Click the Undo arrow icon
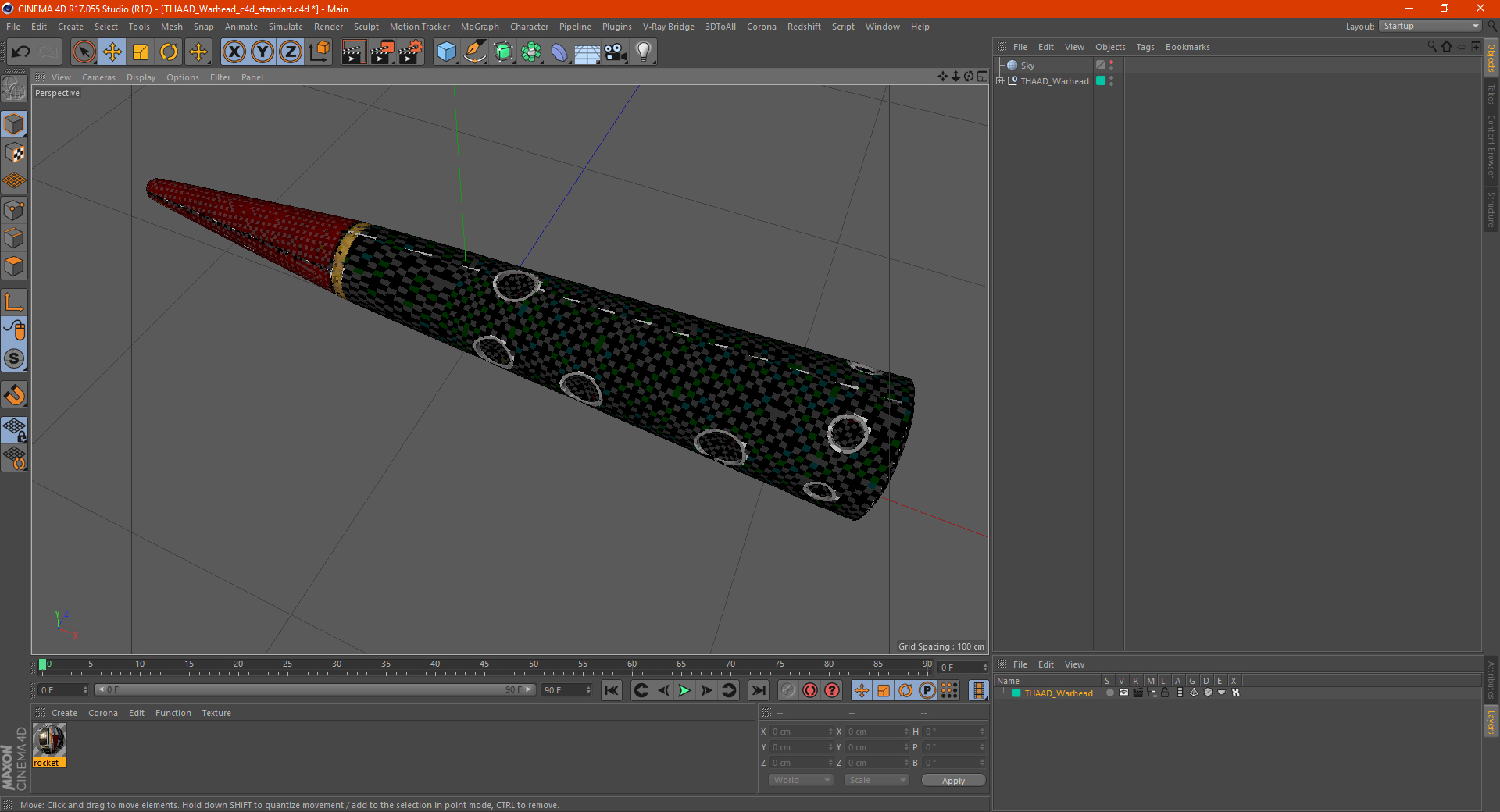The image size is (1500, 812). (20, 52)
